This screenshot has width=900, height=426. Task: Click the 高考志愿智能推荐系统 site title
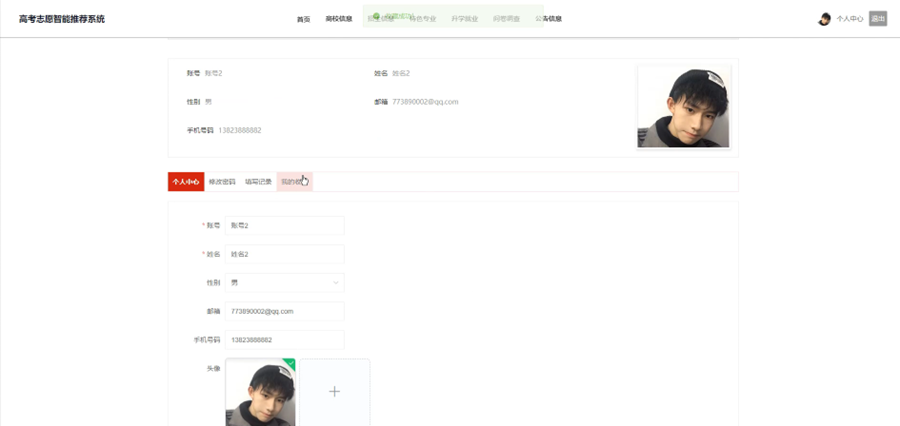pyautogui.click(x=62, y=19)
